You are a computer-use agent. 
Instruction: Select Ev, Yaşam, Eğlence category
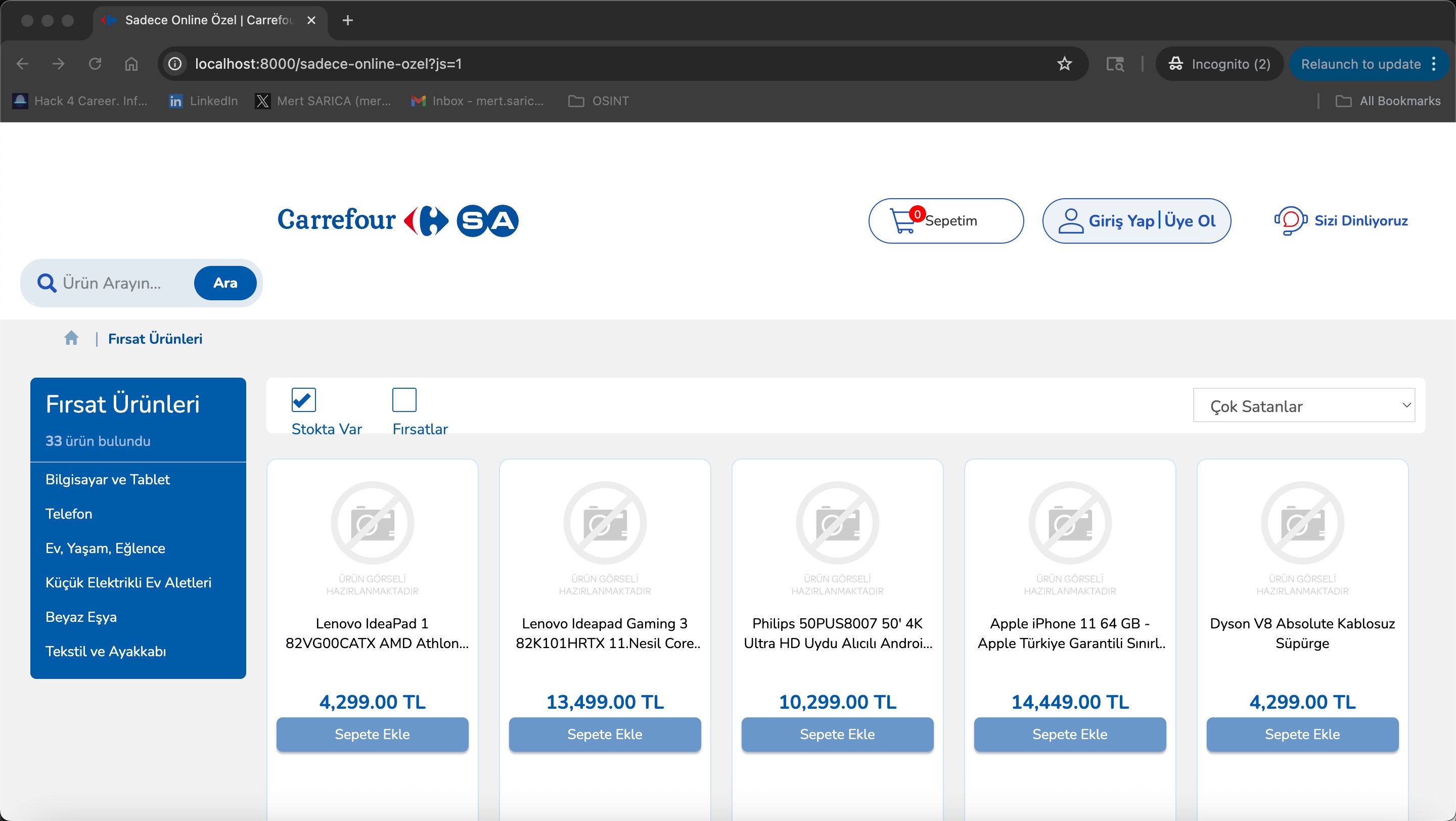click(105, 549)
